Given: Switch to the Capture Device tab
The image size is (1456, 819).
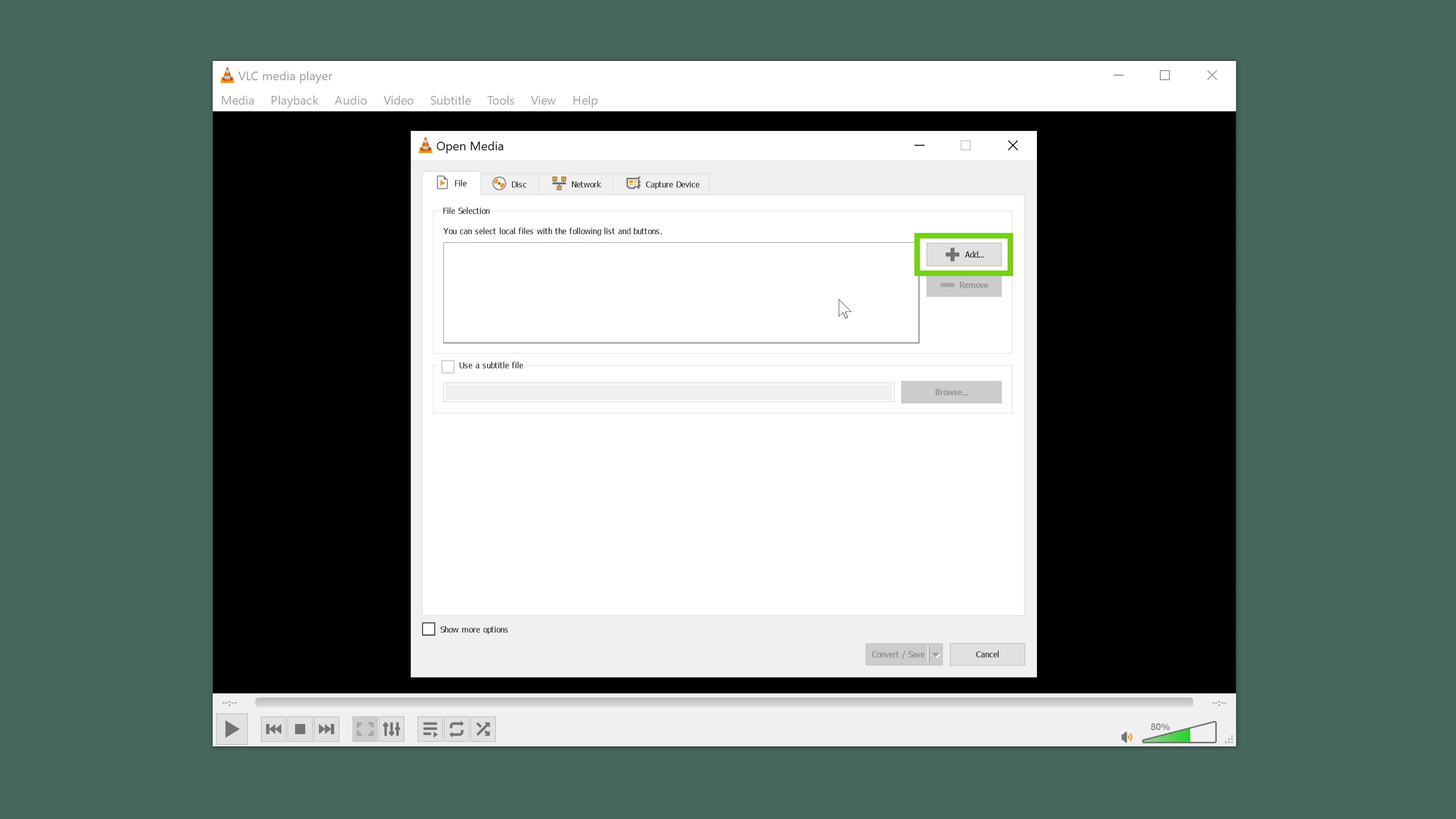Looking at the screenshot, I should coord(662,184).
